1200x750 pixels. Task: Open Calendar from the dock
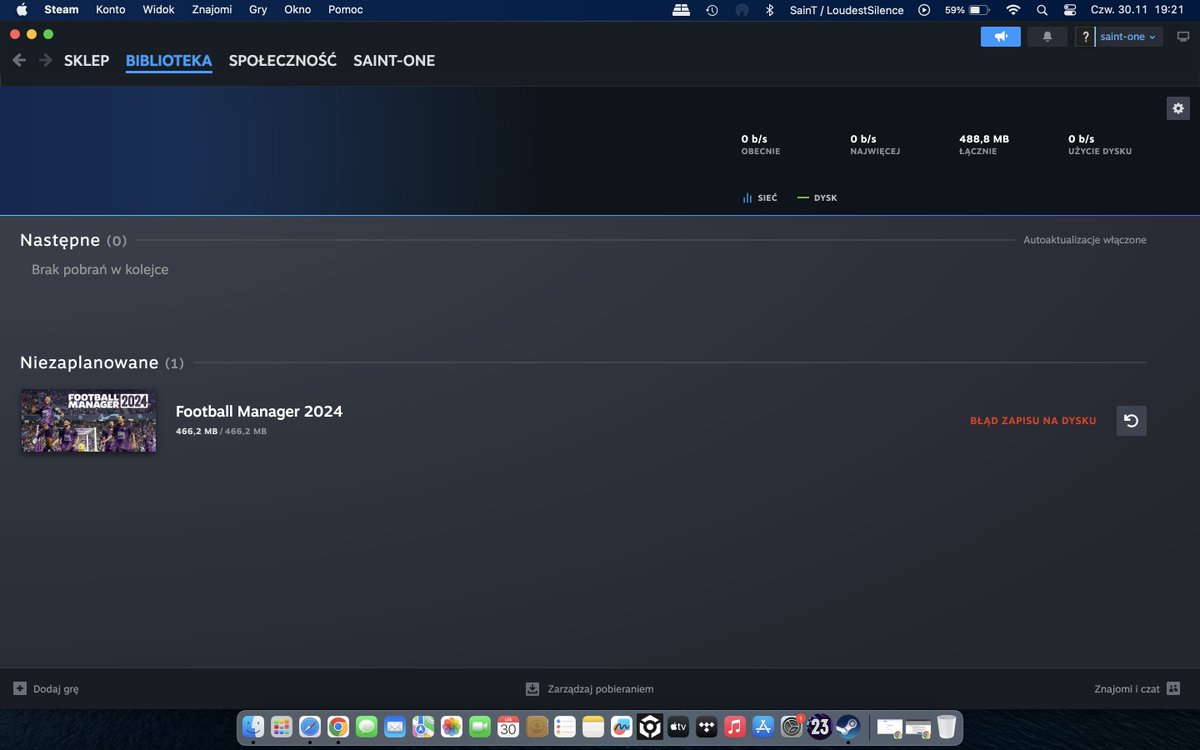pos(508,727)
